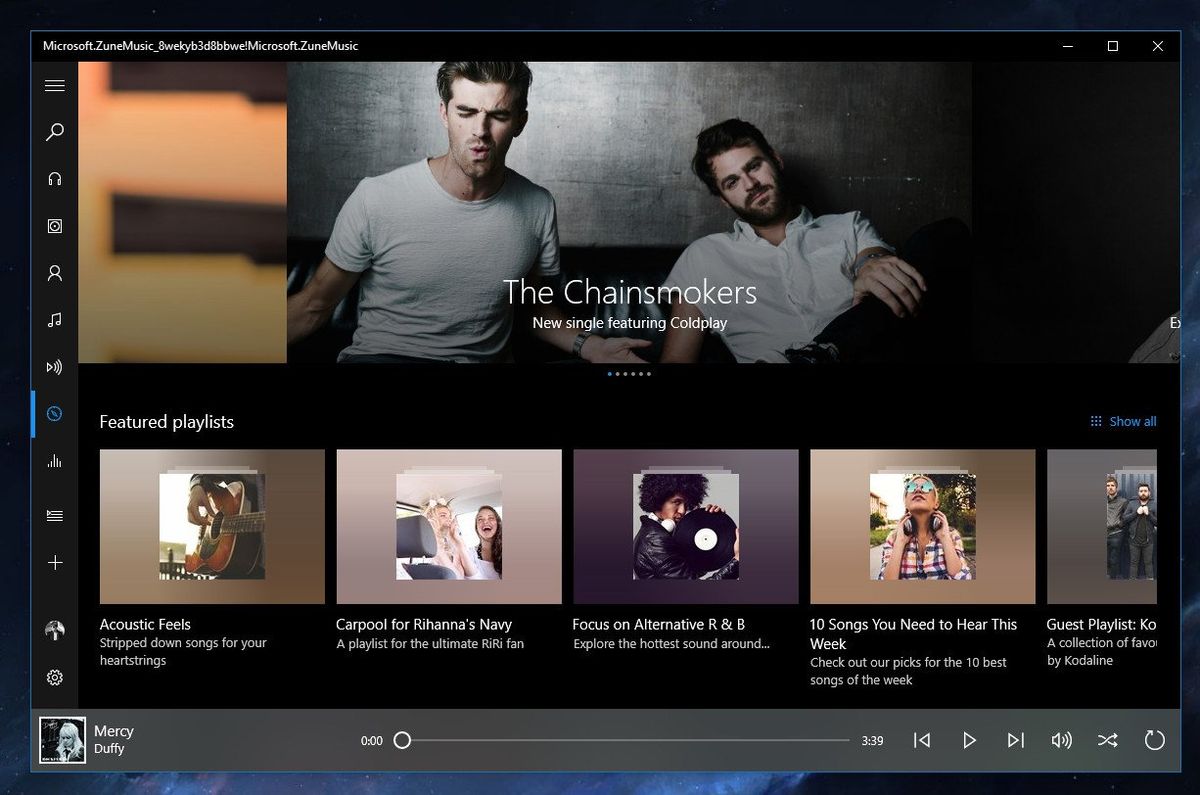Open the Acoustic Feels playlist
The width and height of the screenshot is (1200, 795).
[211, 527]
